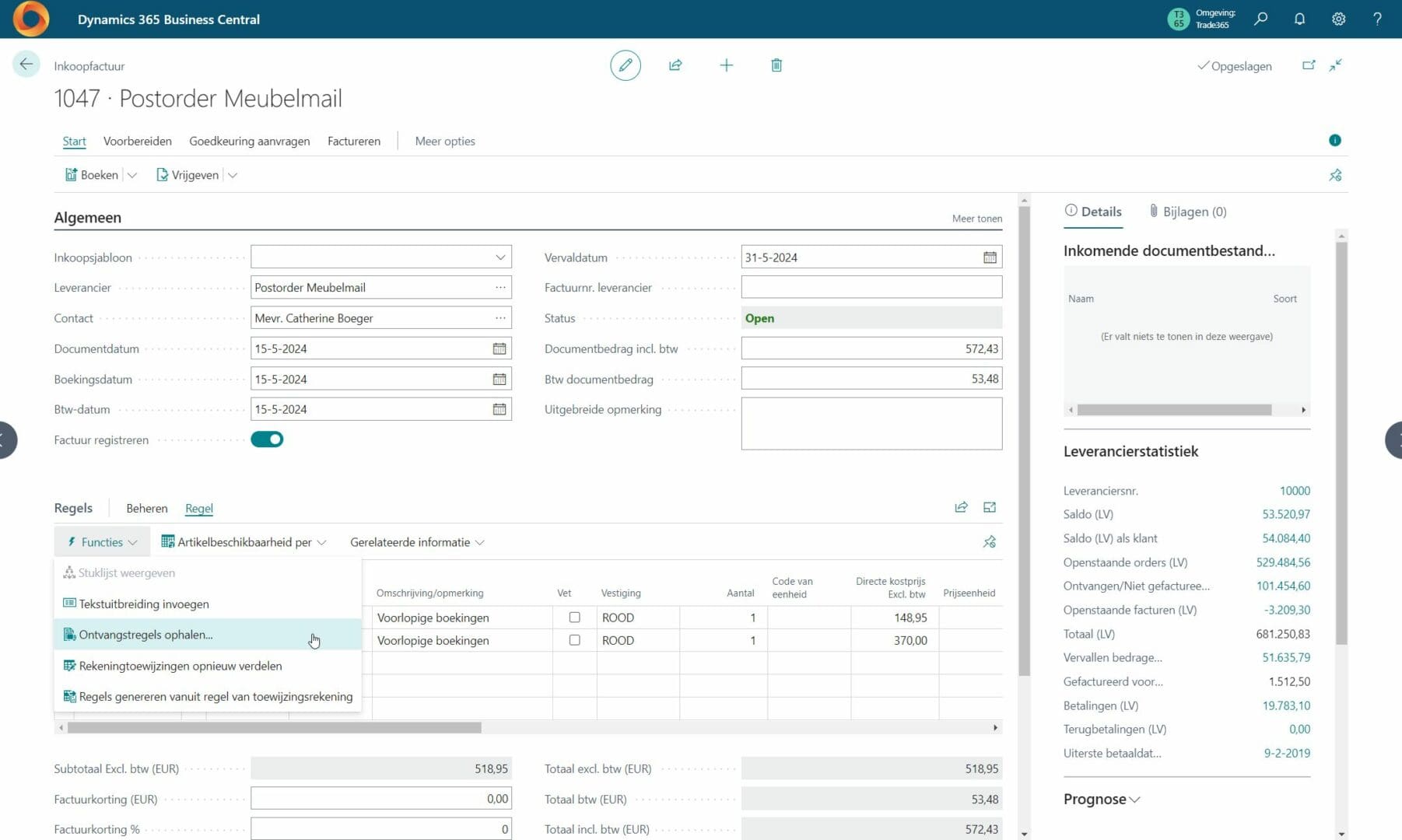Open Btw-datum calendar picker
This screenshot has height=840, width=1402.
point(499,409)
